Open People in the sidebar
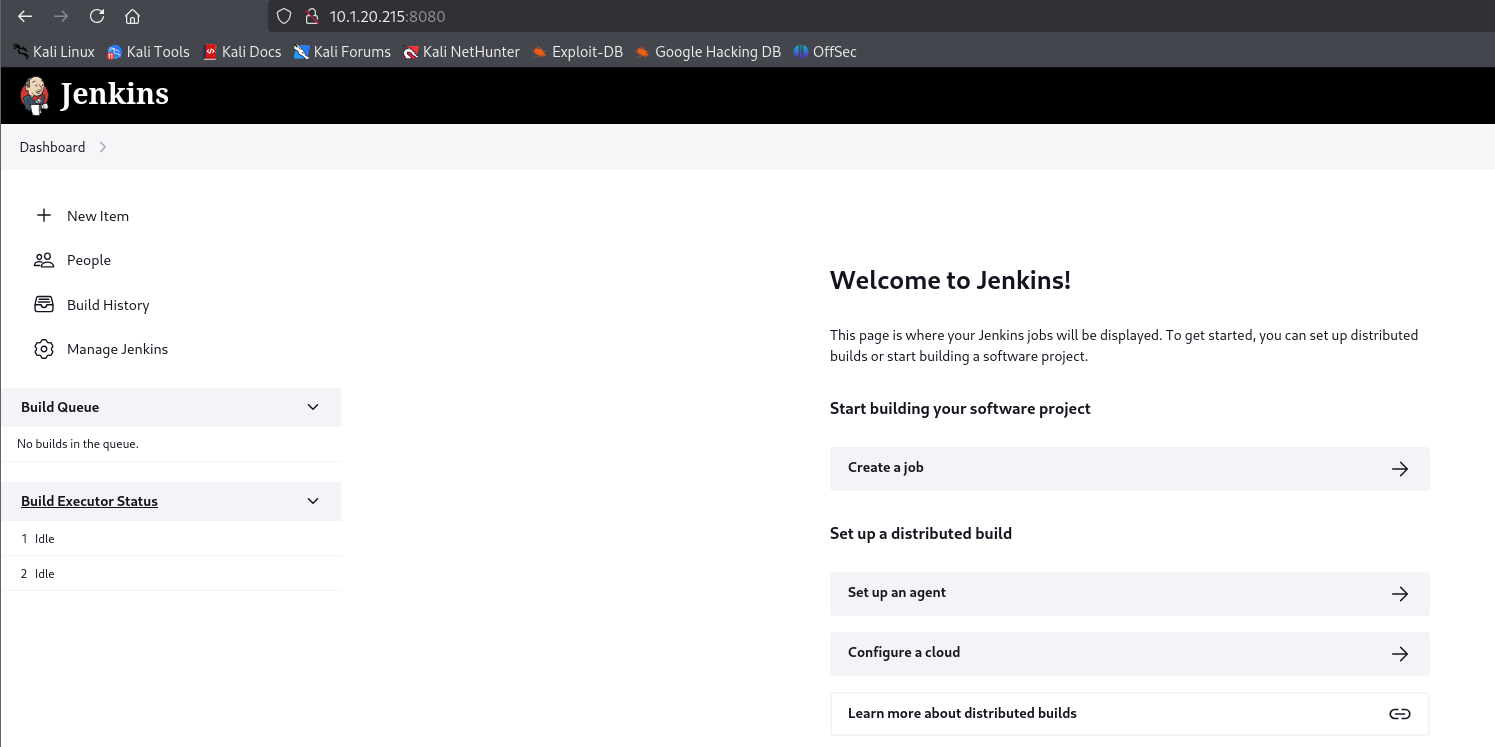 pyautogui.click(x=89, y=260)
